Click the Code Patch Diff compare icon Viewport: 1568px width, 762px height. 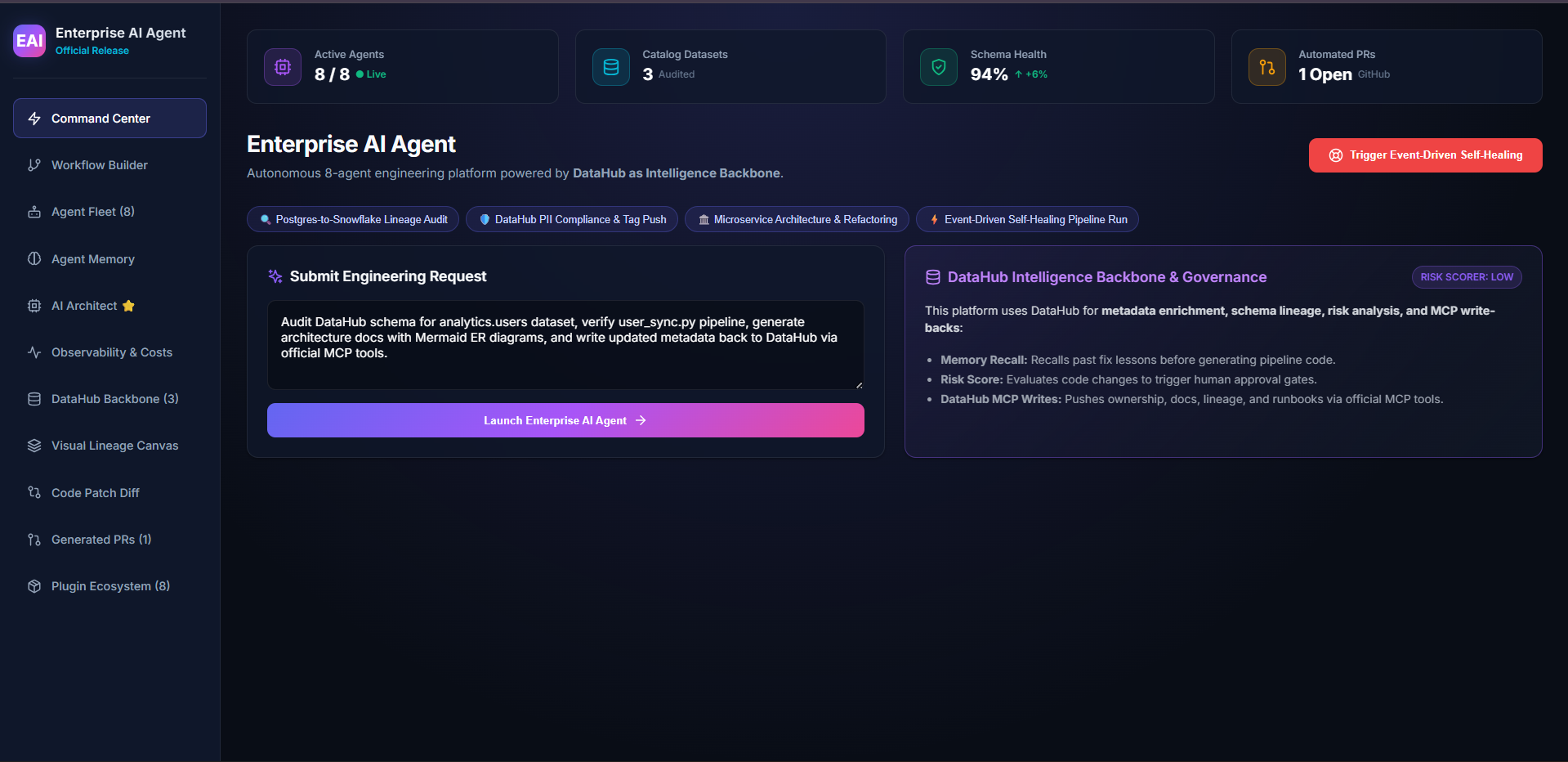coord(34,493)
